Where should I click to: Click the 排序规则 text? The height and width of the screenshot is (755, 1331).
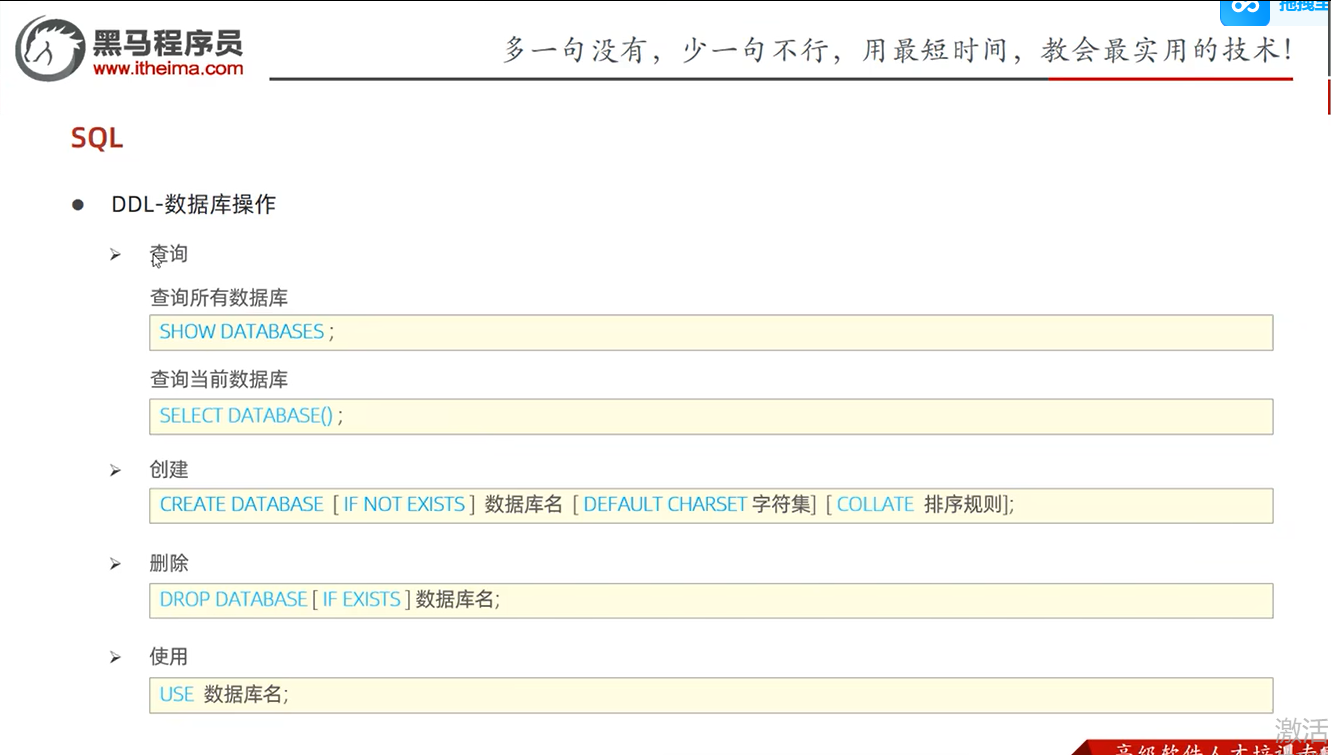click(x=963, y=505)
